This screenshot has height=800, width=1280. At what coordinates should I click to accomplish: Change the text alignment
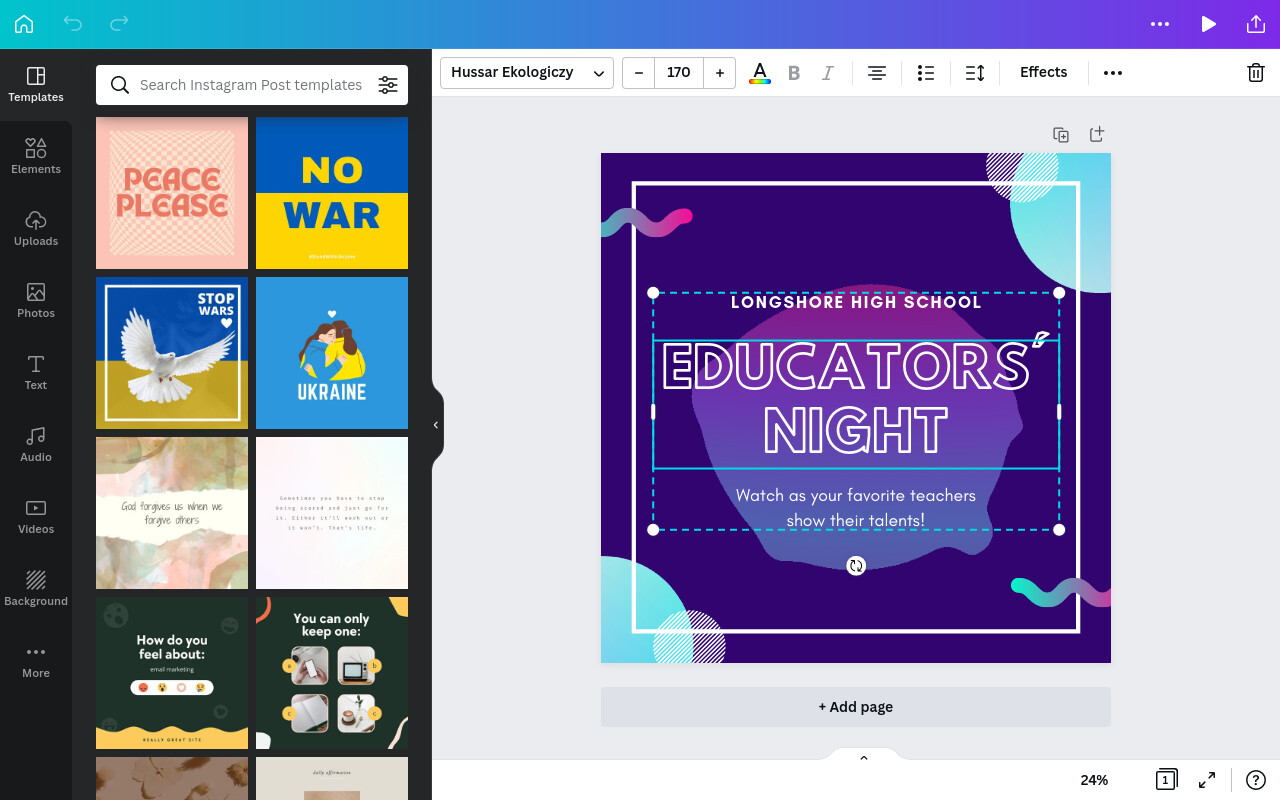click(x=877, y=72)
